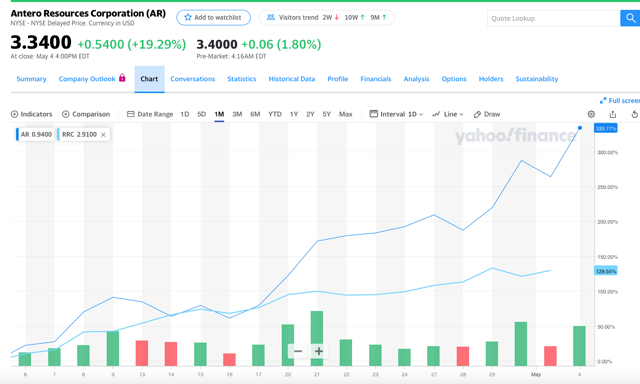640x384 pixels.
Task: Open chart settings gear icon
Action: pos(591,114)
